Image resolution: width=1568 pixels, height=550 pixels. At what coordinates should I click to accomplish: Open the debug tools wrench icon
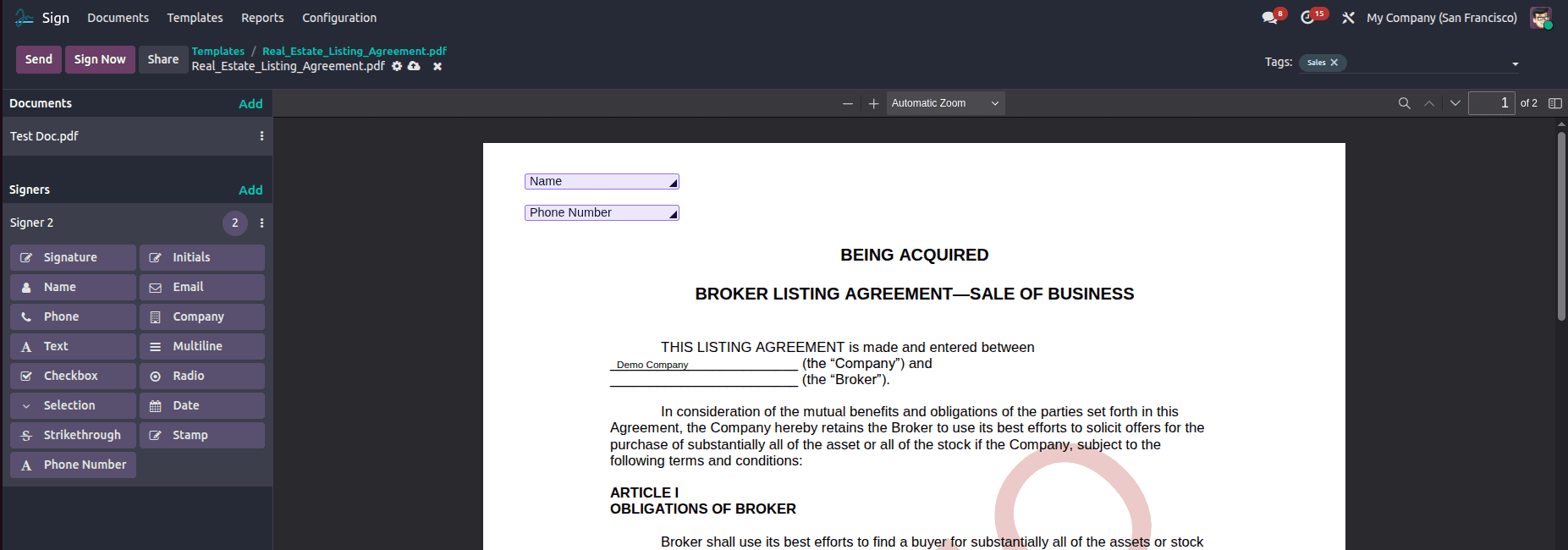click(1348, 18)
